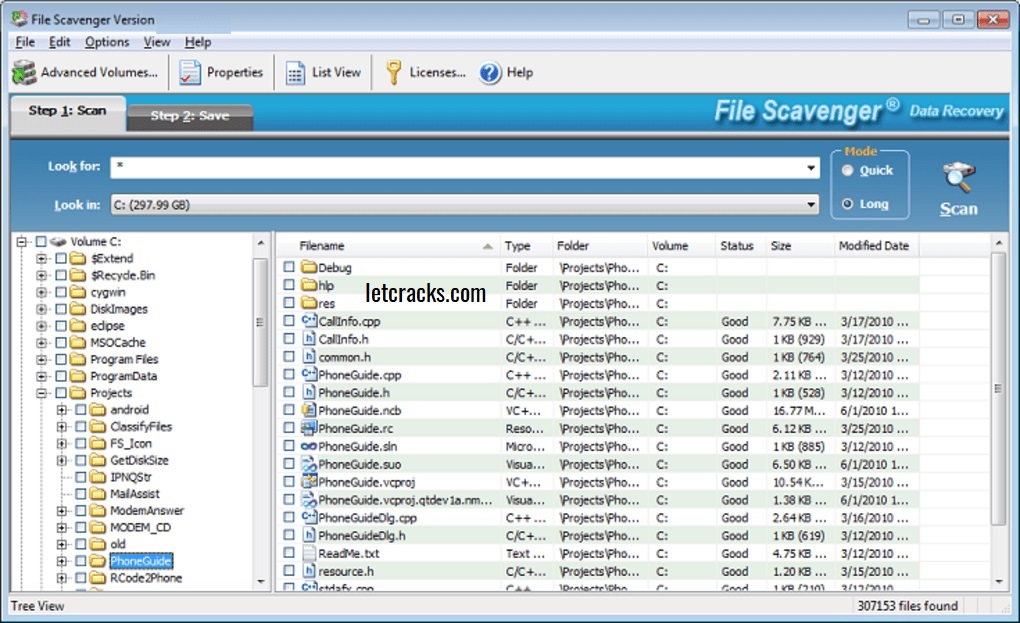Check the PhoneGuide.cpp row checkbox
1020x623 pixels.
pyautogui.click(x=289, y=375)
